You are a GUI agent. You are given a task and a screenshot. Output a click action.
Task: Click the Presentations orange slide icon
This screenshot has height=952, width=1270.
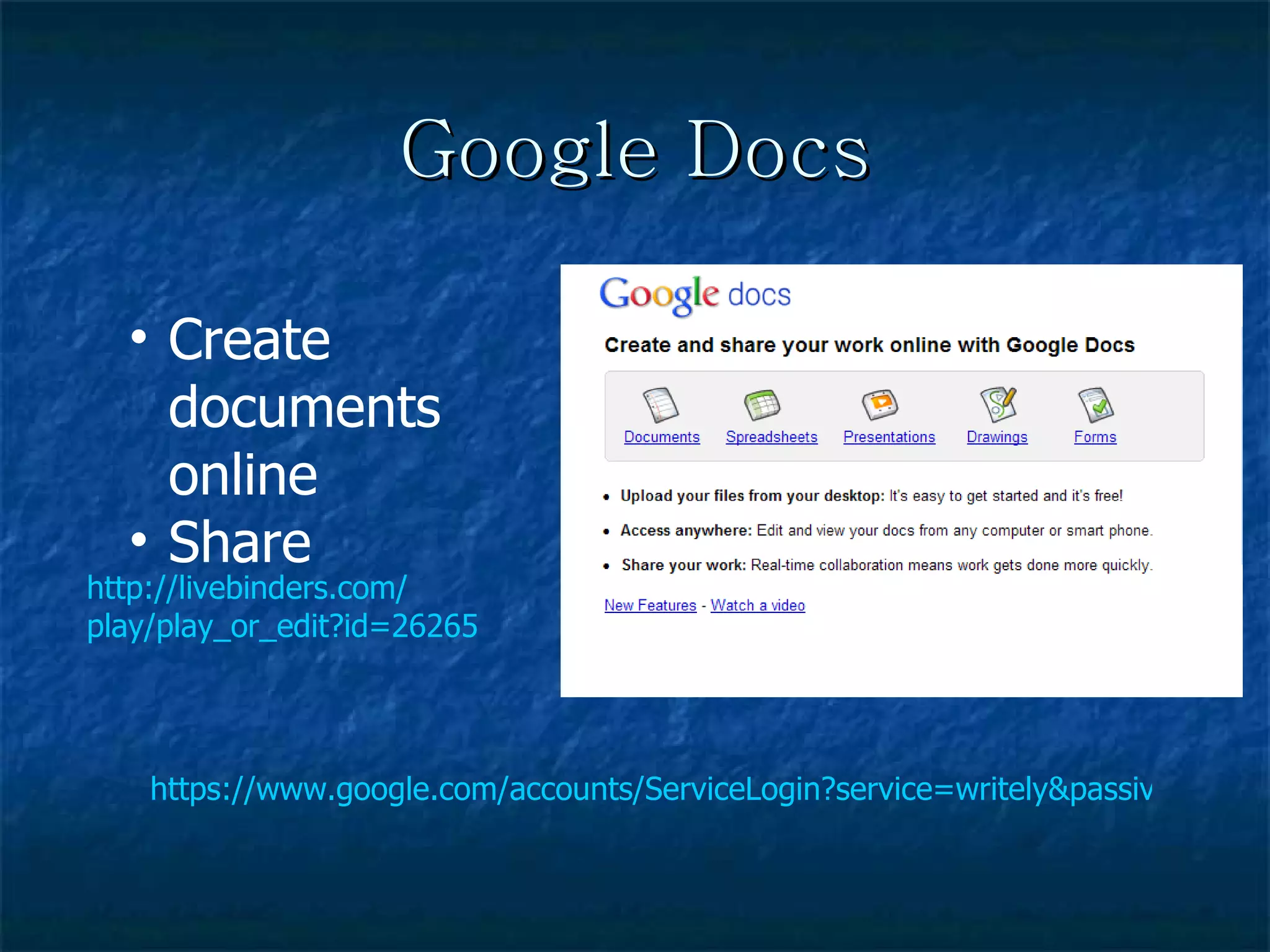880,405
